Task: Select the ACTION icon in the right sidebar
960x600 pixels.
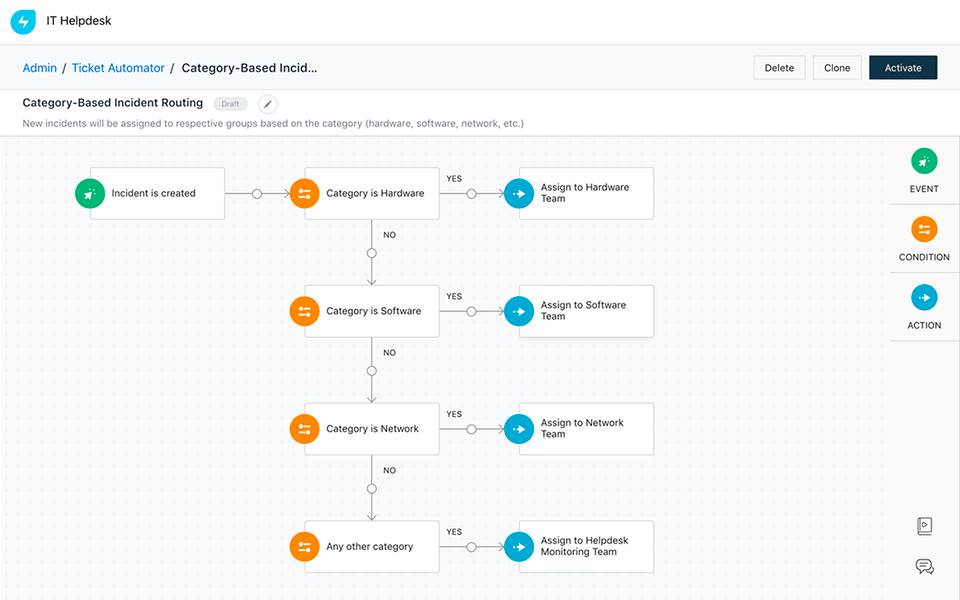Action: 923,297
